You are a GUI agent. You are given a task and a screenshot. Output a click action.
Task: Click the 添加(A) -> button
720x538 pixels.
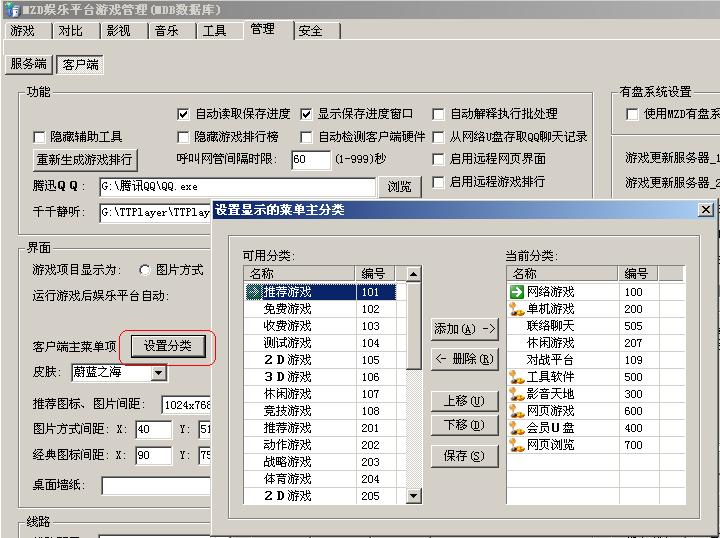click(x=465, y=329)
